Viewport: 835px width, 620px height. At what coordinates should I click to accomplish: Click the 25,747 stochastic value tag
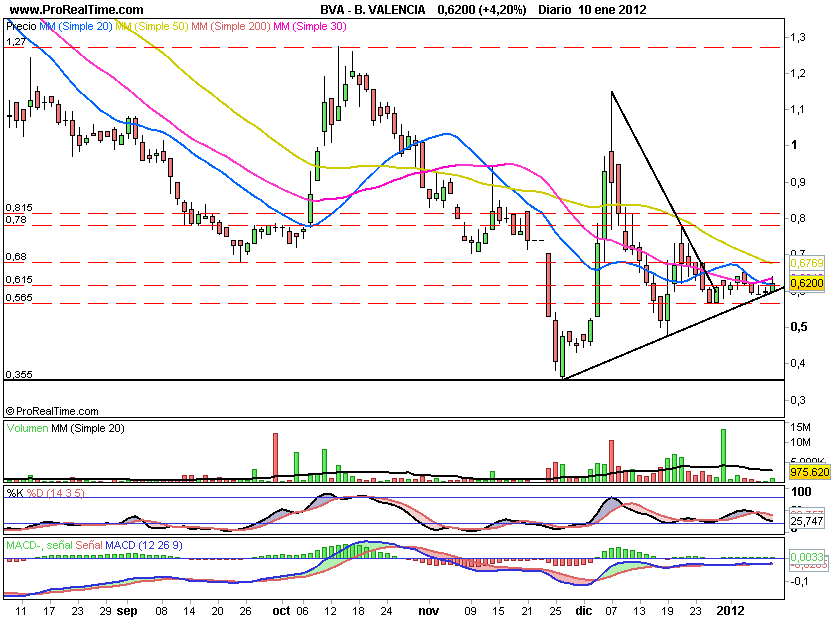pos(806,522)
